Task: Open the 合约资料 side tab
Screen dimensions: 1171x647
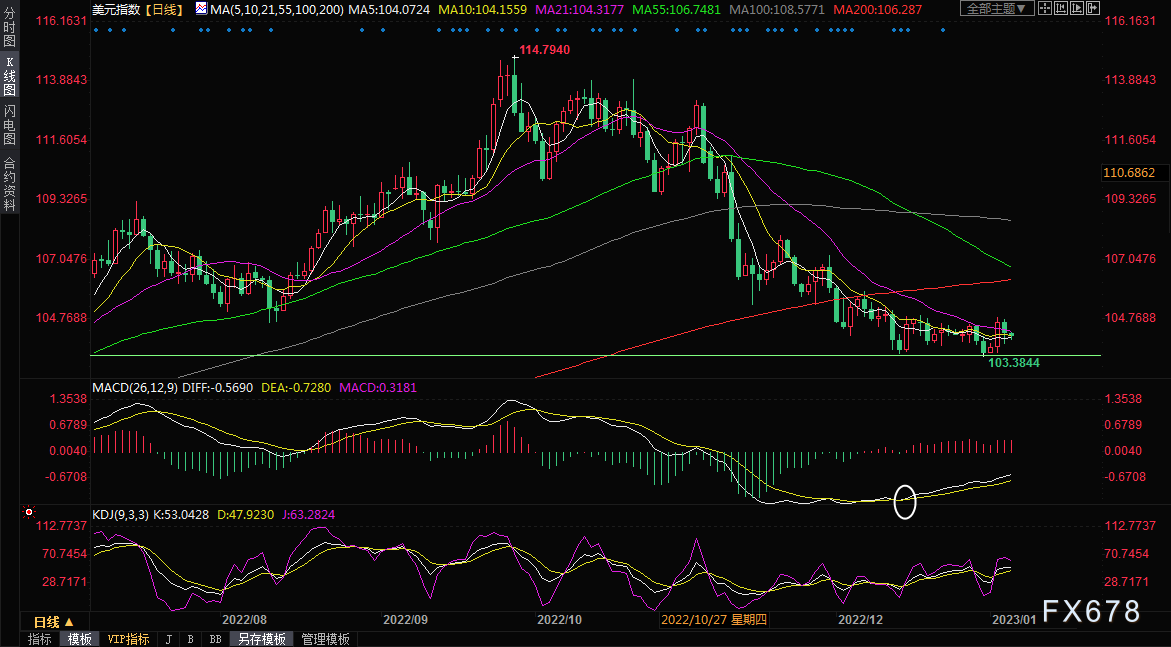Action: (x=9, y=183)
